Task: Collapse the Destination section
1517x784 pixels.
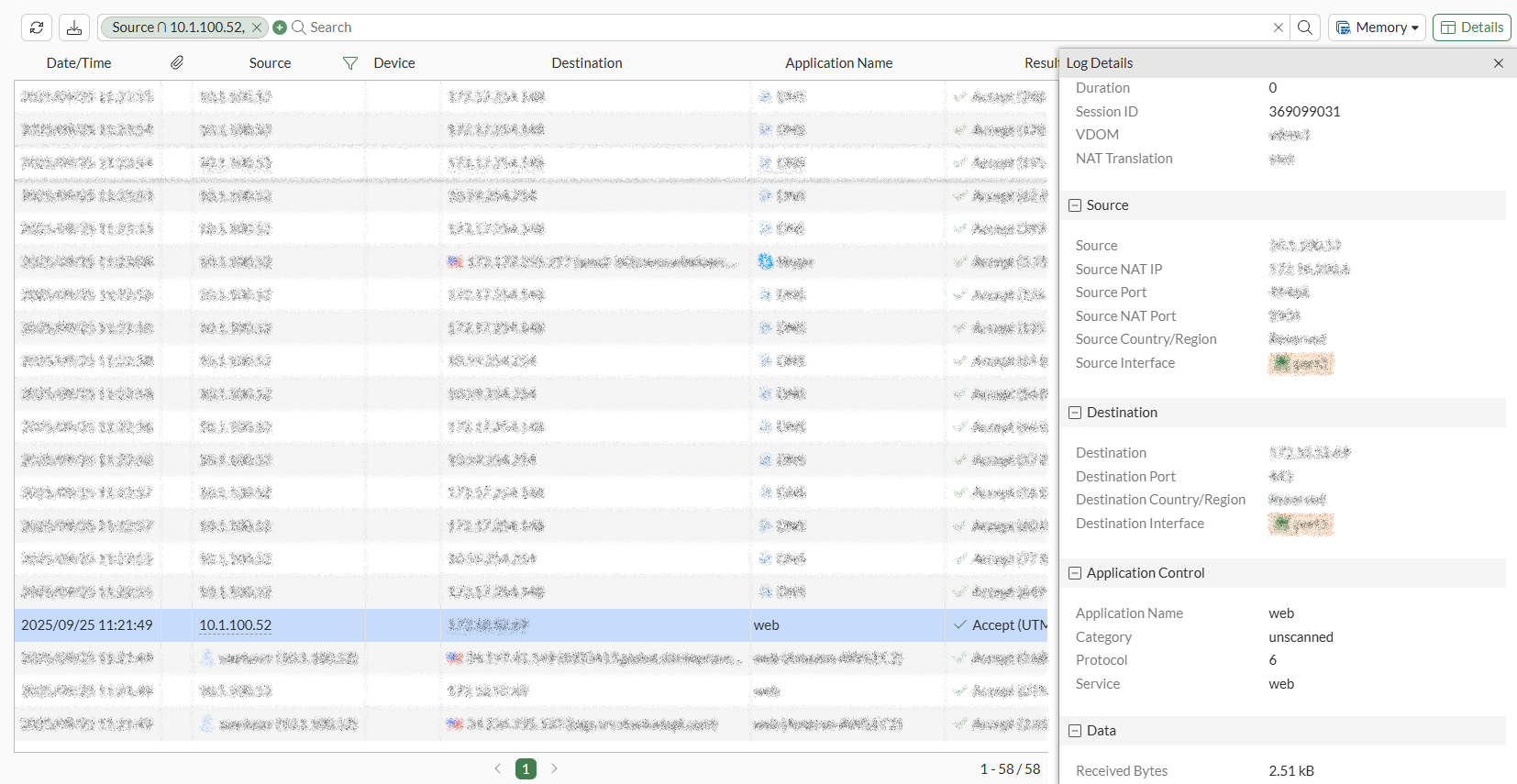Action: click(x=1075, y=413)
